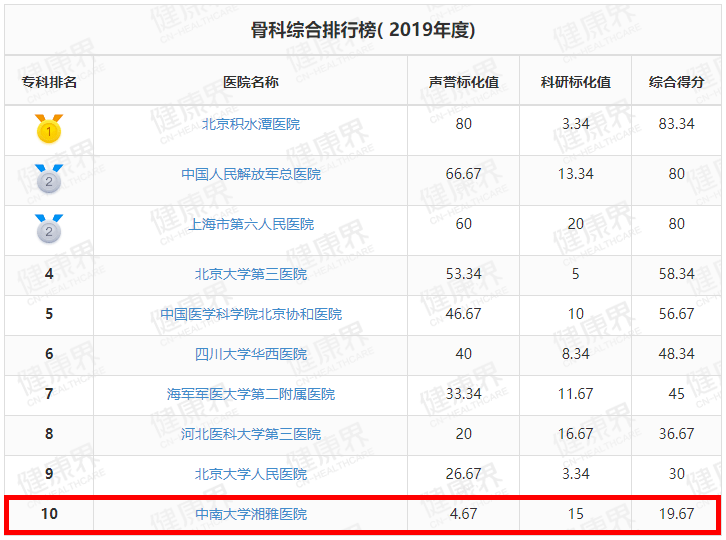Viewport: 726px width, 540px height.
Task: Open the 北京大学第三医院 link
Action: (x=251, y=274)
